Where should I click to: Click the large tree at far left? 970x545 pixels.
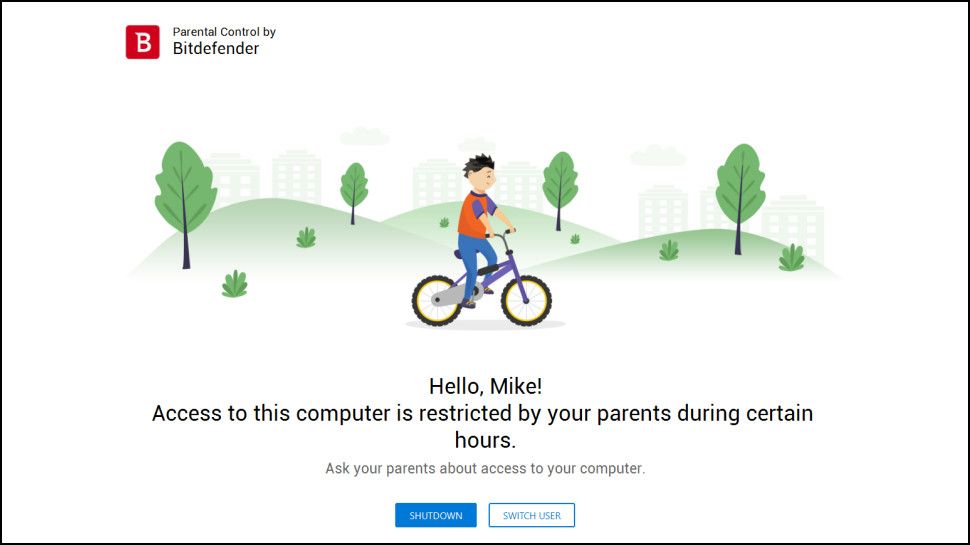click(185, 188)
